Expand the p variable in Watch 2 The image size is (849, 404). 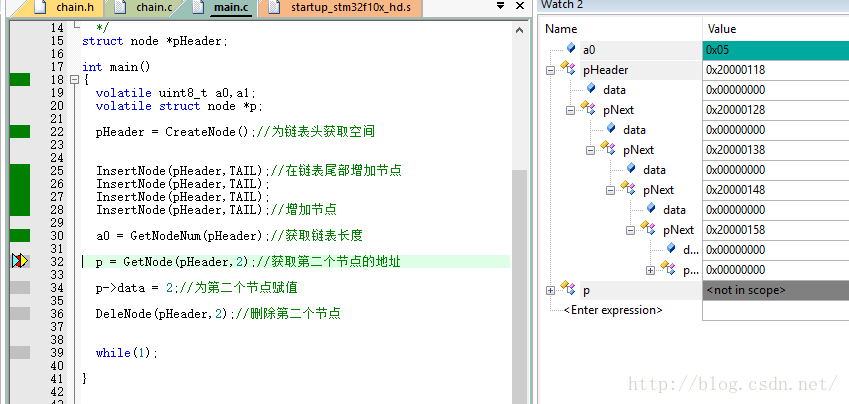(x=551, y=290)
